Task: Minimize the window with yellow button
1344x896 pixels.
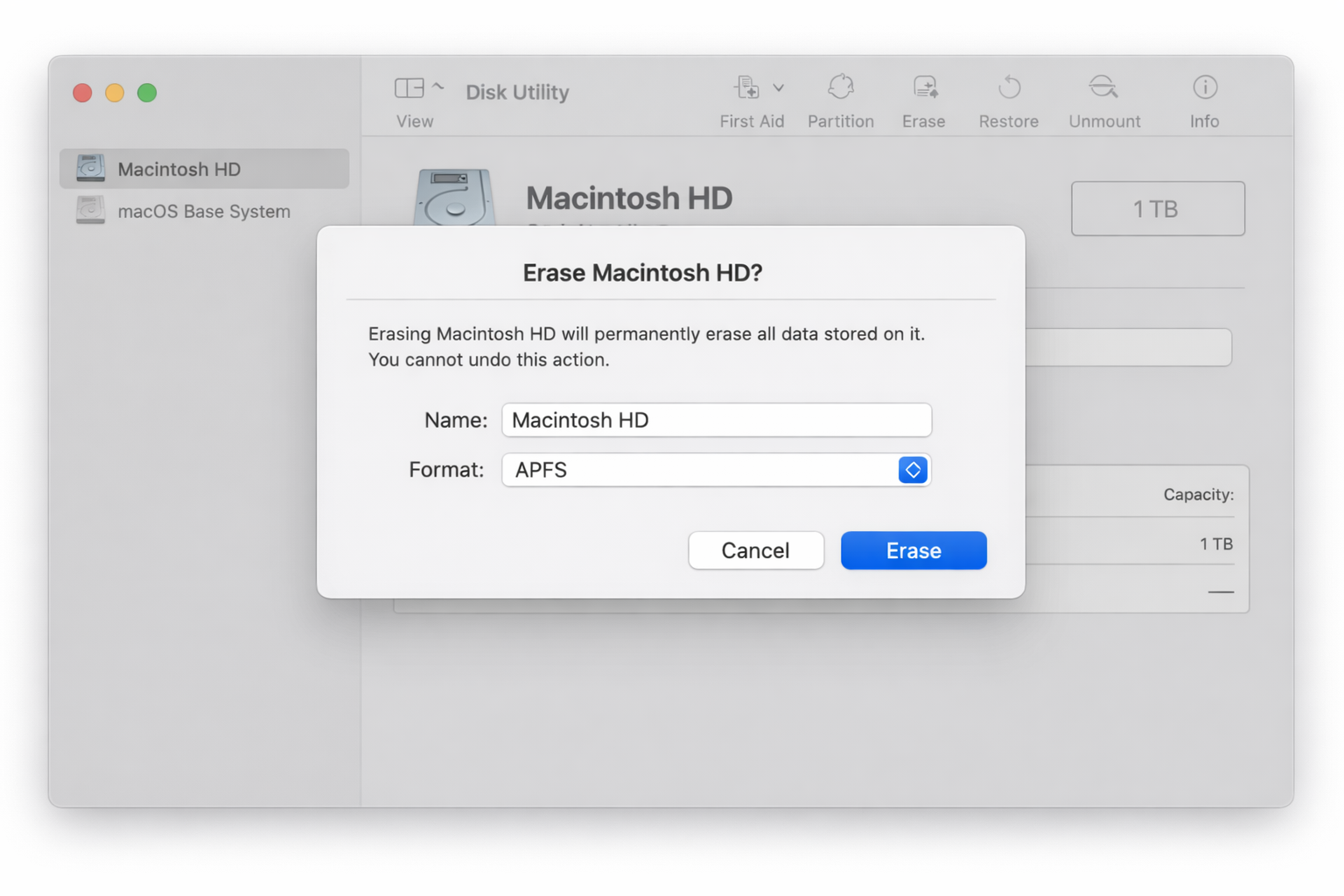Action: pos(115,93)
